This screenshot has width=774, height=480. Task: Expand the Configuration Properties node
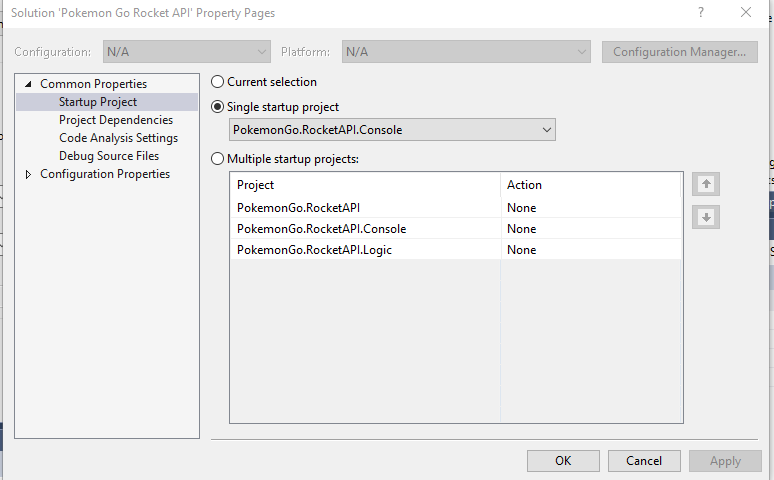[x=28, y=174]
